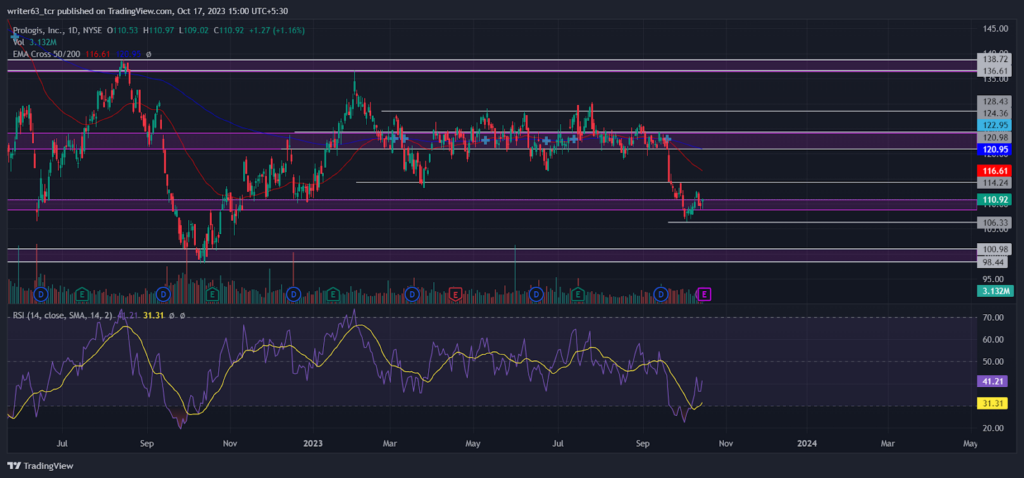The height and width of the screenshot is (478, 1024).
Task: Click the purple 41.21 RSI value label
Action: (994, 381)
